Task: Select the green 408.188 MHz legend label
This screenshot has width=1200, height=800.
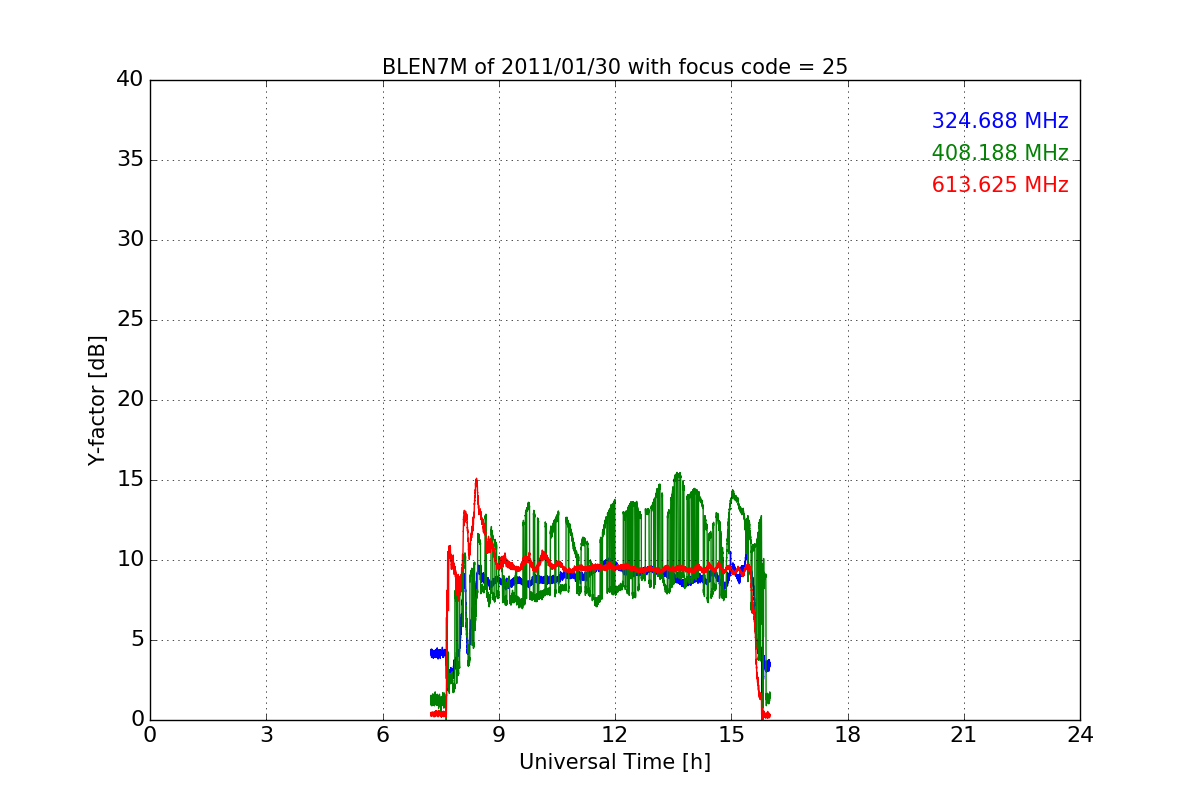Action: [1000, 153]
